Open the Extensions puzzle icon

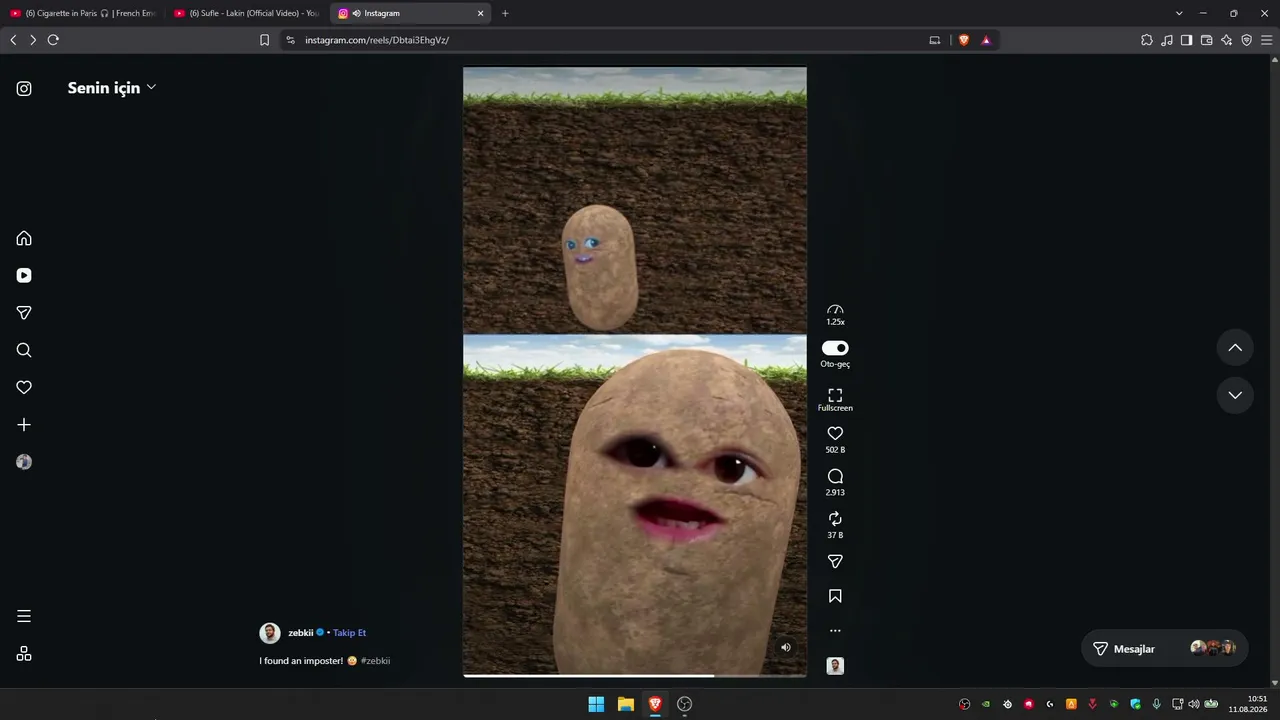coord(1147,40)
